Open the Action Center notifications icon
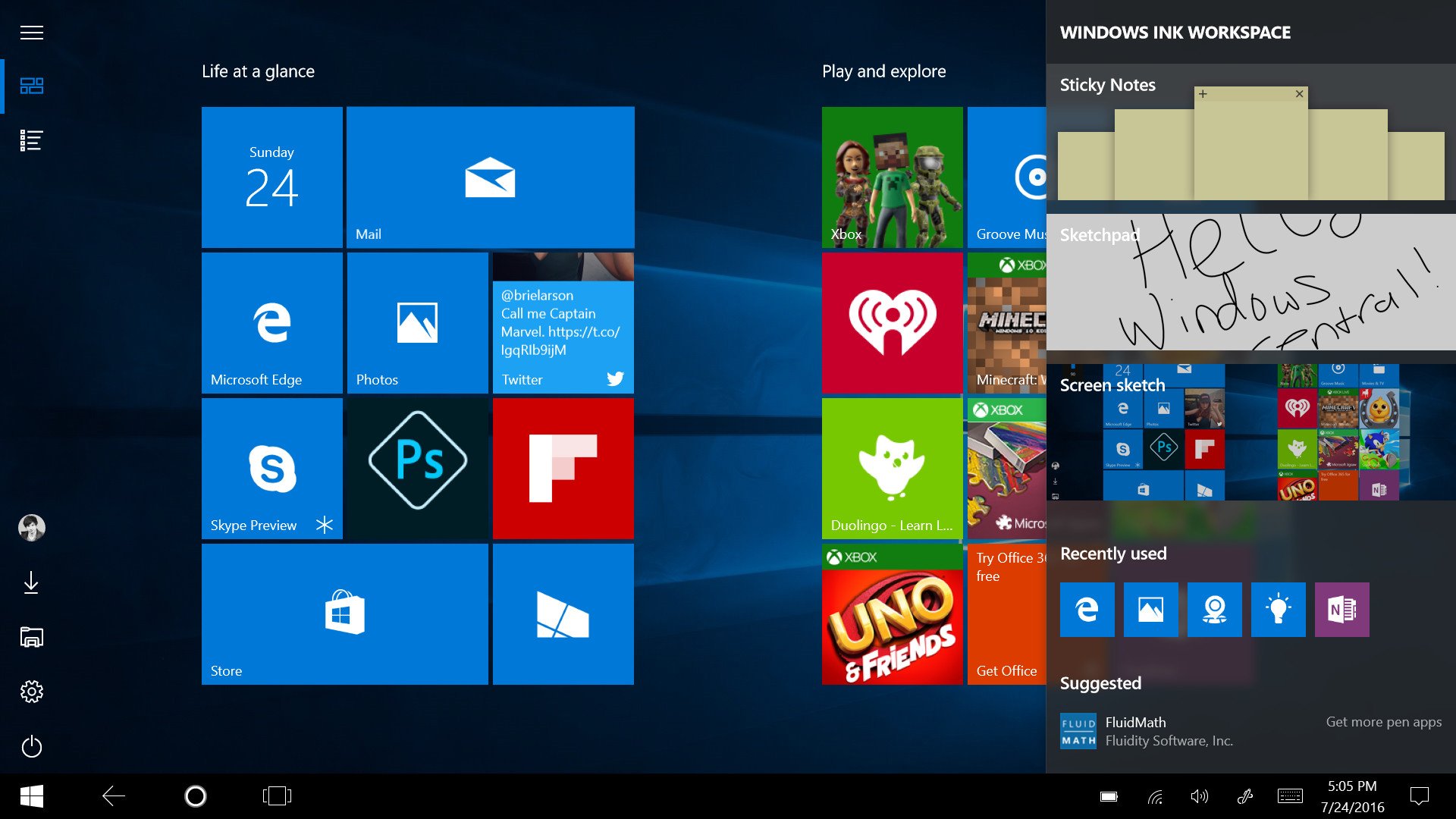The image size is (1456, 819). 1419,796
